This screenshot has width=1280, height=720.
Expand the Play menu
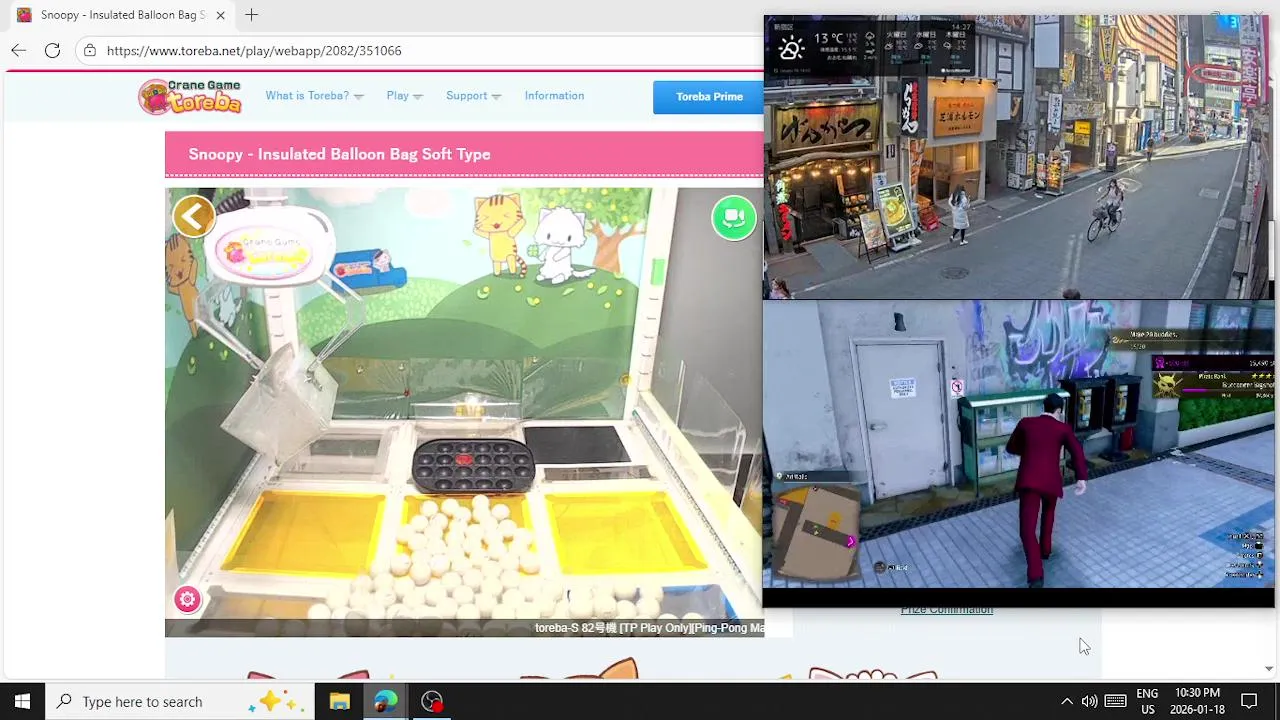pyautogui.click(x=404, y=96)
